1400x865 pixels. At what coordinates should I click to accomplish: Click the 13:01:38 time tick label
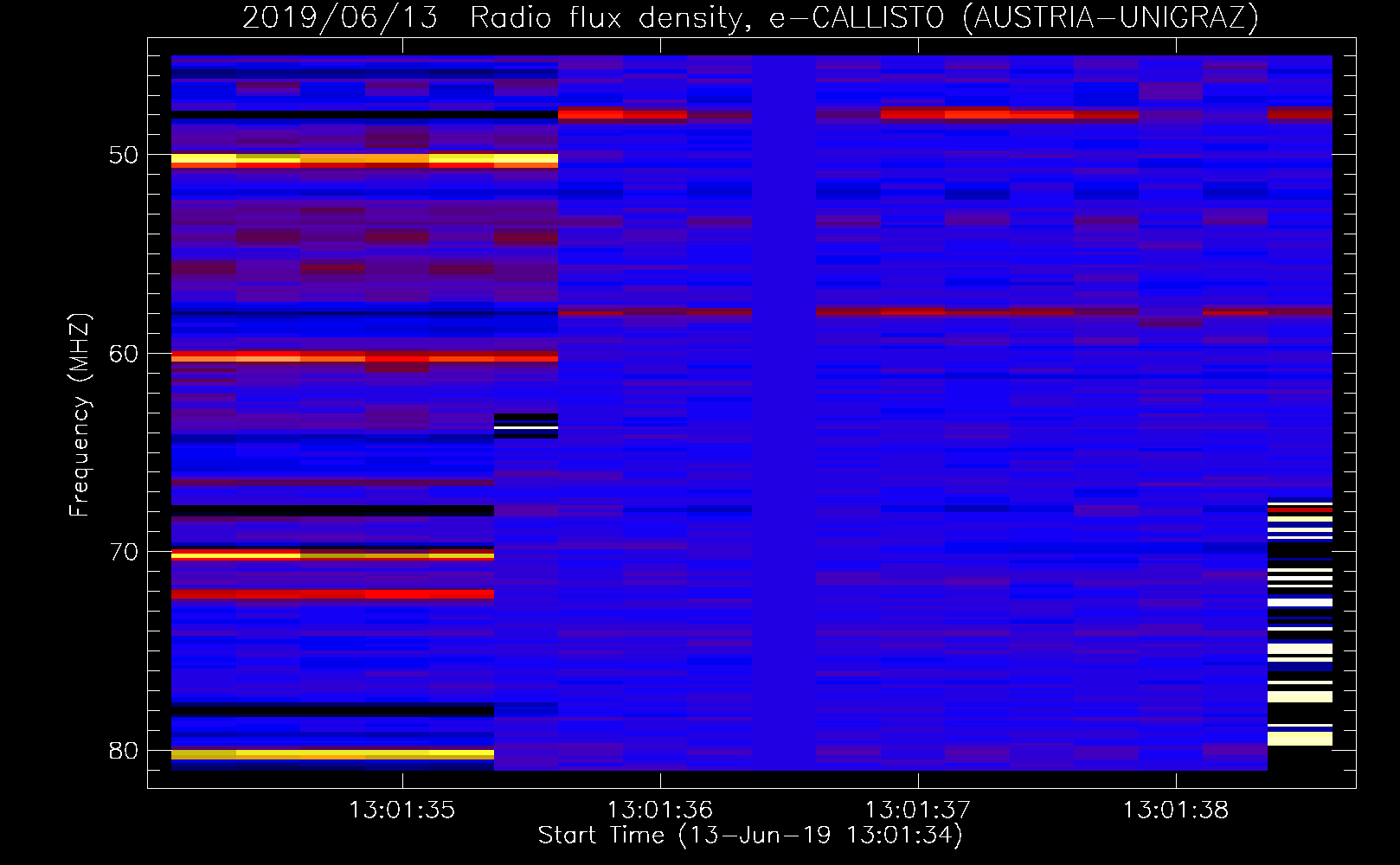1176,811
